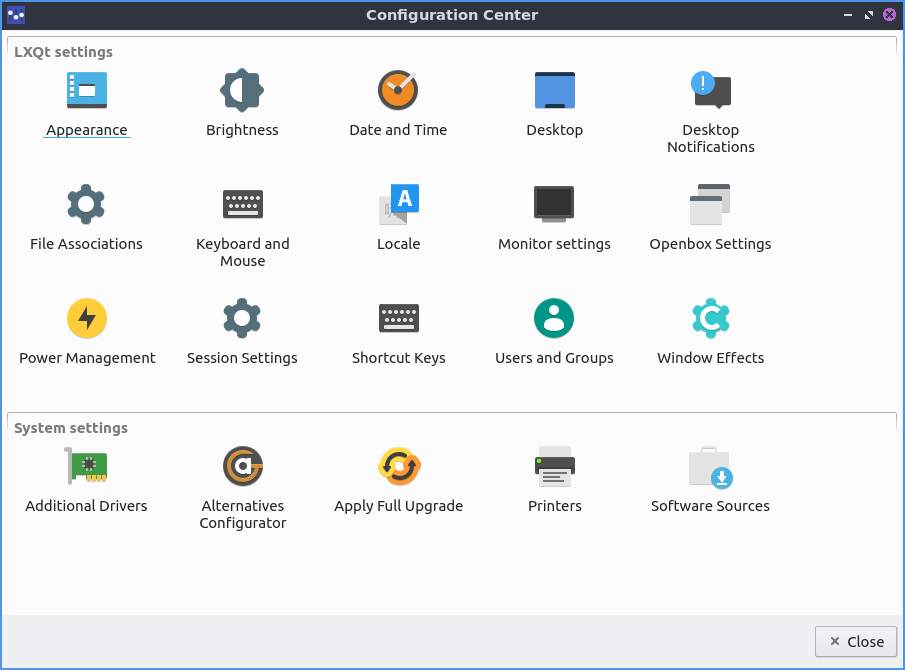Launch Window Effects settings
This screenshot has height=670, width=905.
pyautogui.click(x=710, y=319)
